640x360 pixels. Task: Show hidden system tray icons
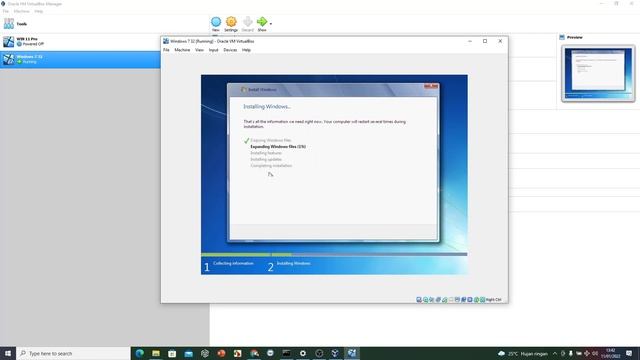click(555, 353)
